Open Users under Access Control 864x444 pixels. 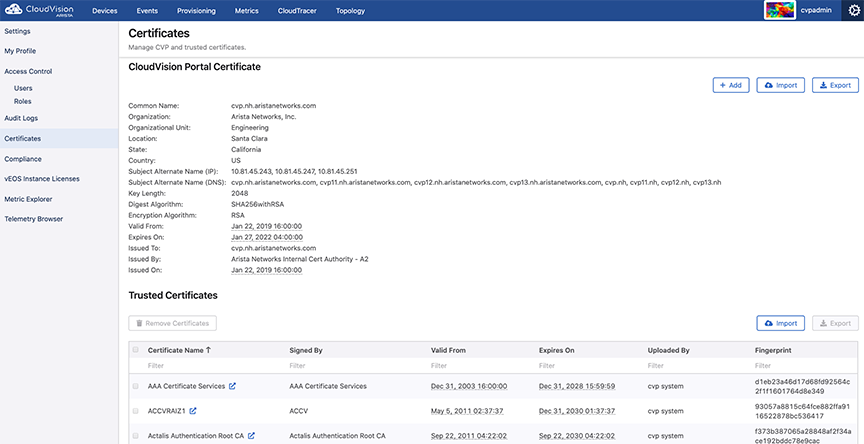[23, 88]
